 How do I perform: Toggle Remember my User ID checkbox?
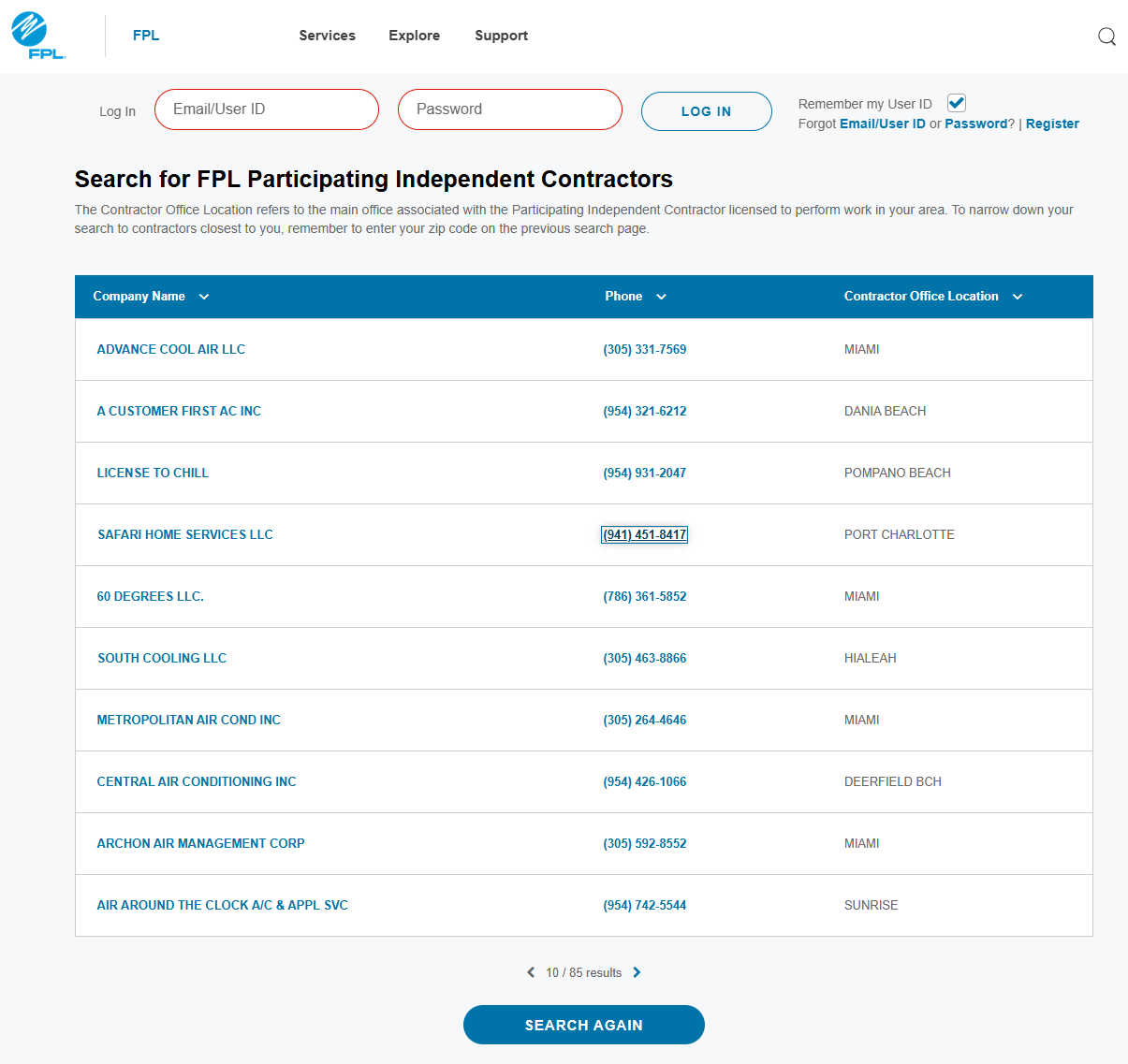(x=956, y=103)
